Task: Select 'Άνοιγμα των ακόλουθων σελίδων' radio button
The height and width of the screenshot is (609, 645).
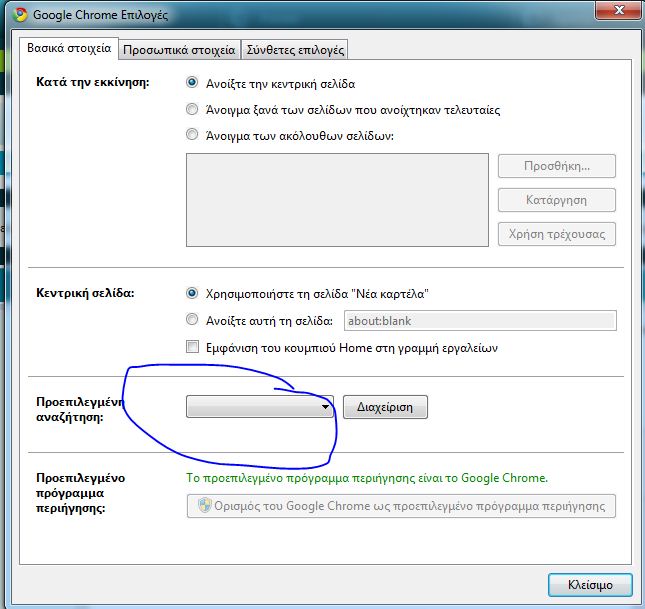Action: pyautogui.click(x=192, y=135)
